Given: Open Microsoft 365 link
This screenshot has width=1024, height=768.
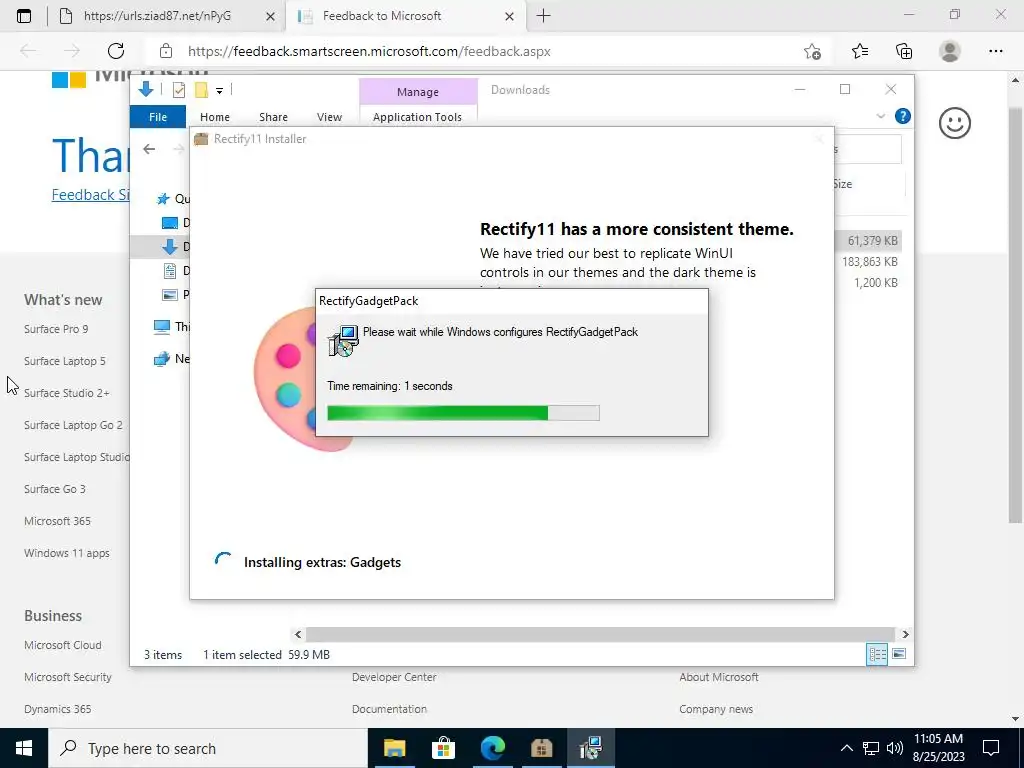Looking at the screenshot, I should [57, 521].
